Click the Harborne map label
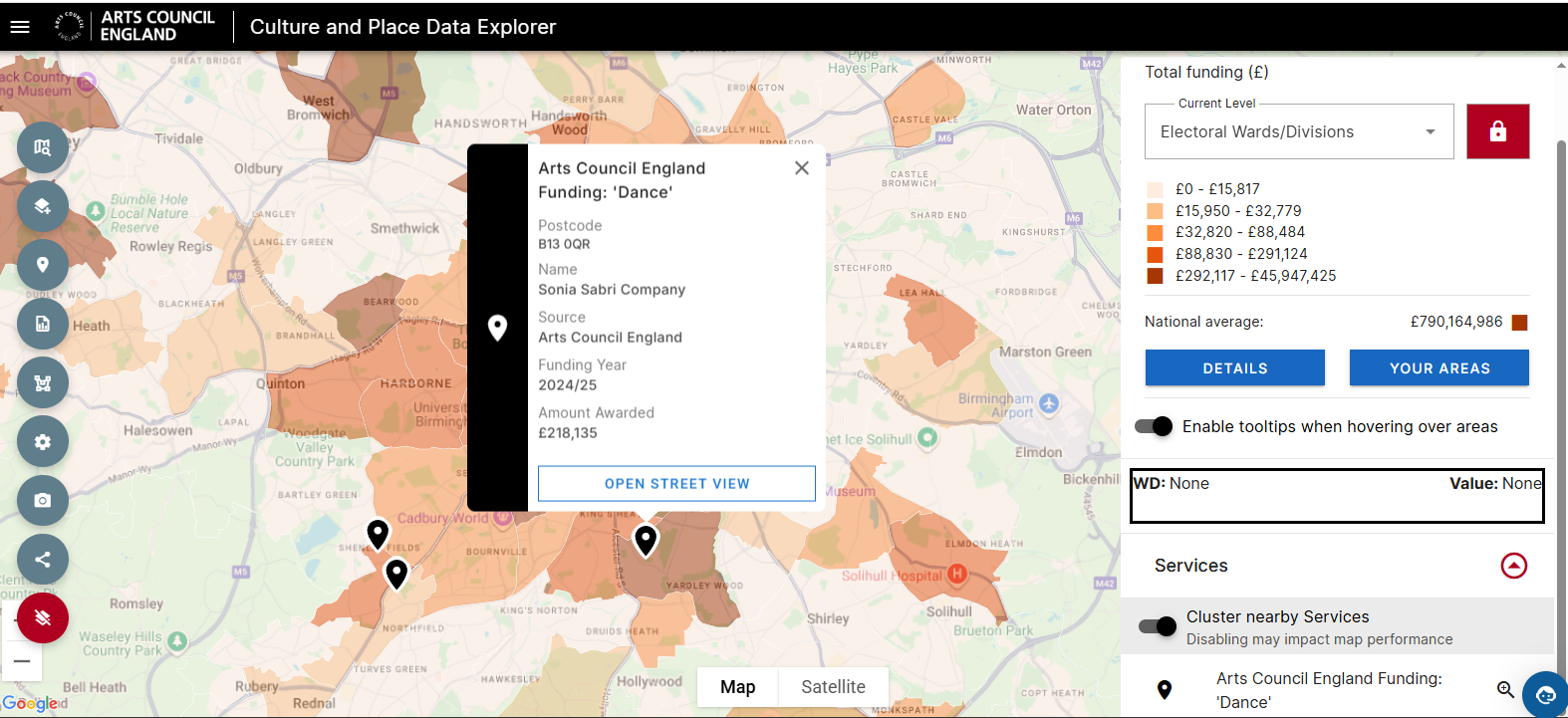 [x=415, y=383]
